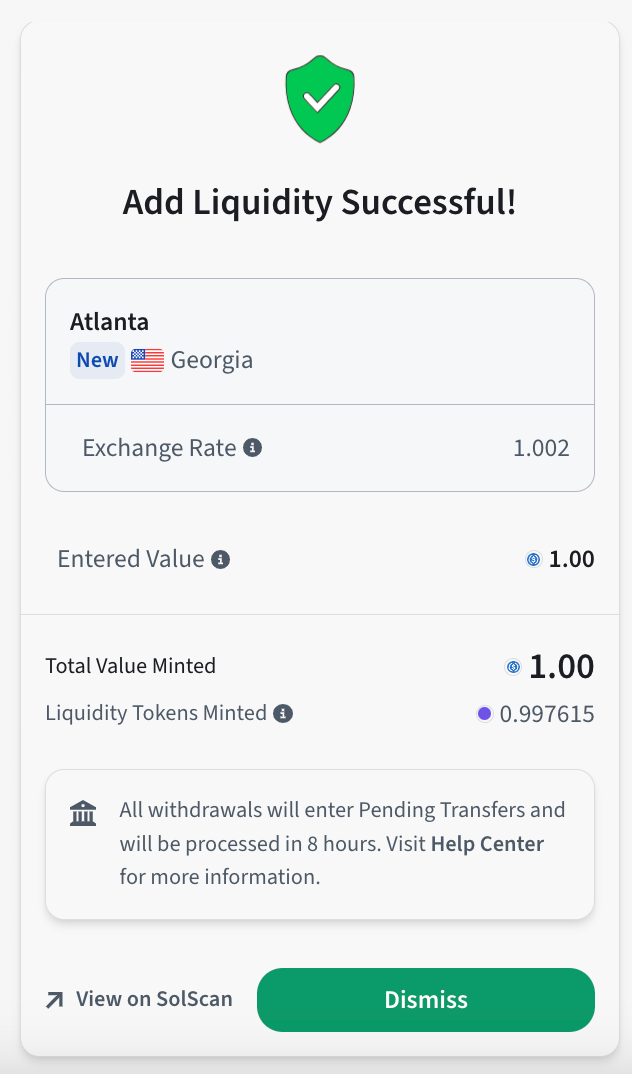Click the bank building icon in withdrawals notice
Screen dimensions: 632x1074
coord(83,814)
